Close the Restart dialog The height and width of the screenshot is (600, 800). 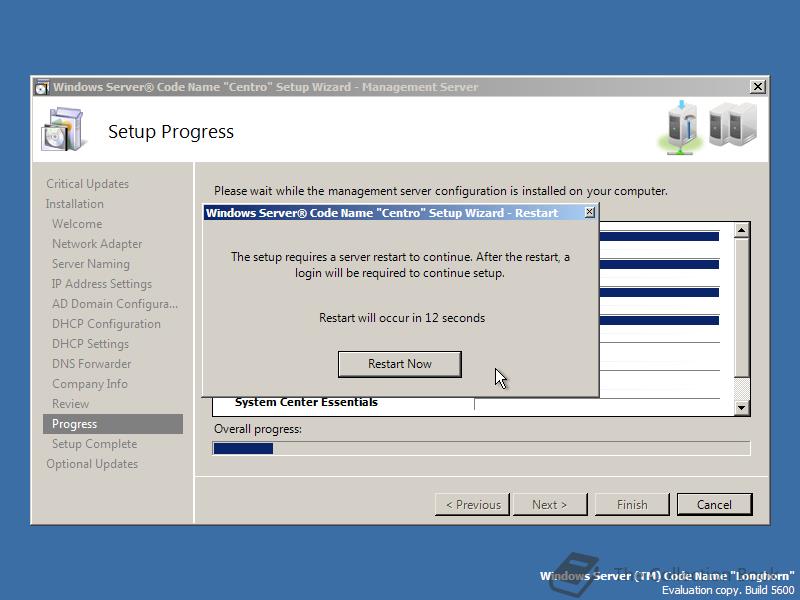[589, 212]
